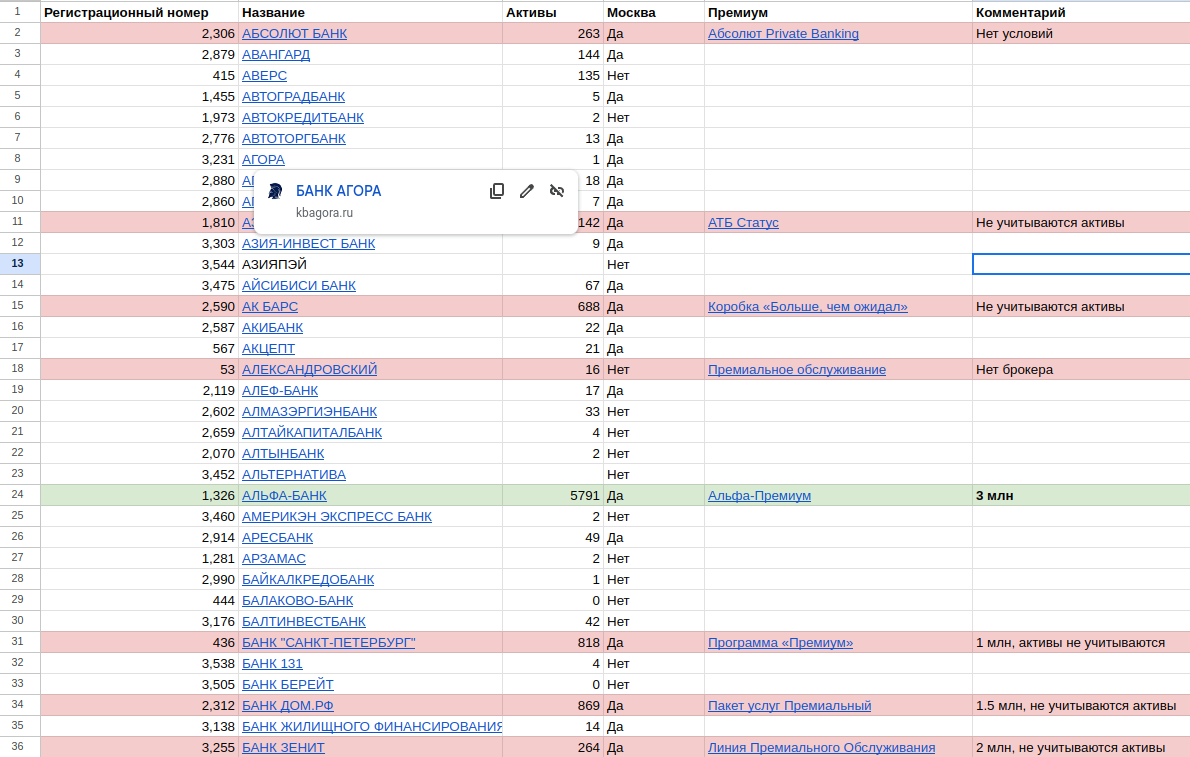Screen dimensions: 1190x757
Task: Select 2 млн, не учитываются активы cell
Action: click(x=1081, y=747)
